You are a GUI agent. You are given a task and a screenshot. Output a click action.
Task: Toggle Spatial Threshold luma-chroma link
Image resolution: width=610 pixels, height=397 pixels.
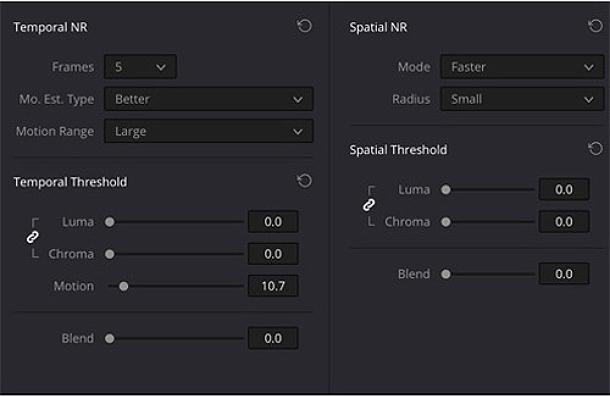coord(369,205)
